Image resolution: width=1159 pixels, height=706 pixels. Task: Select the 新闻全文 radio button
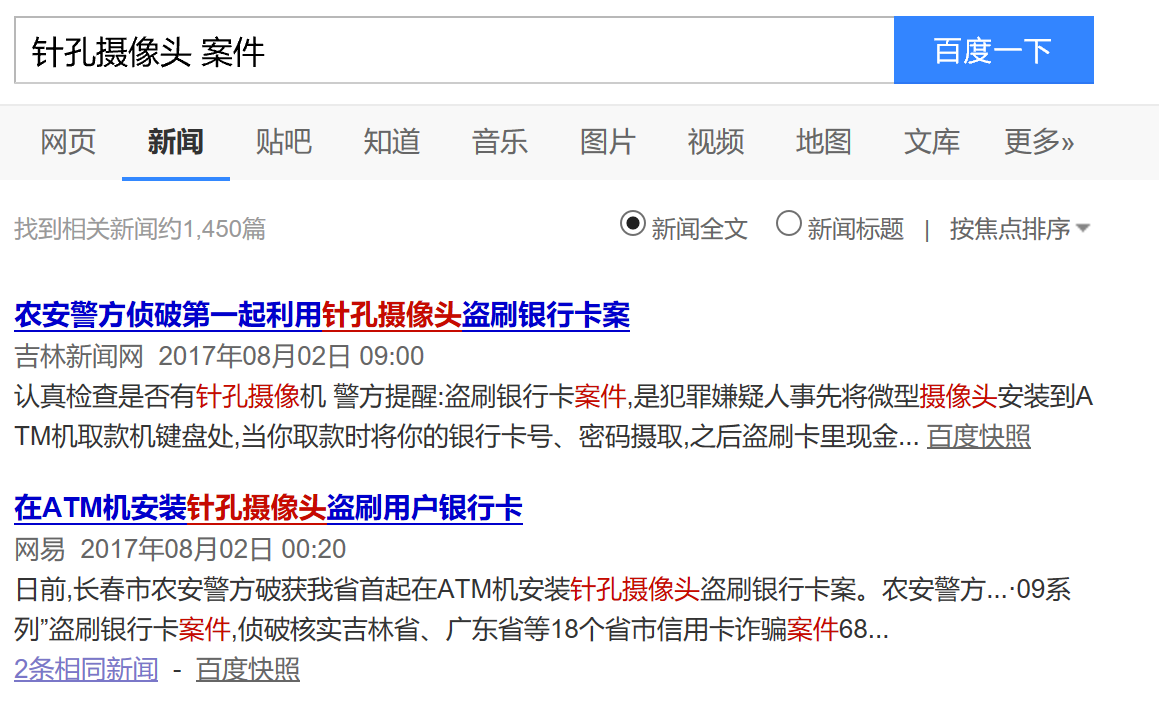[633, 223]
